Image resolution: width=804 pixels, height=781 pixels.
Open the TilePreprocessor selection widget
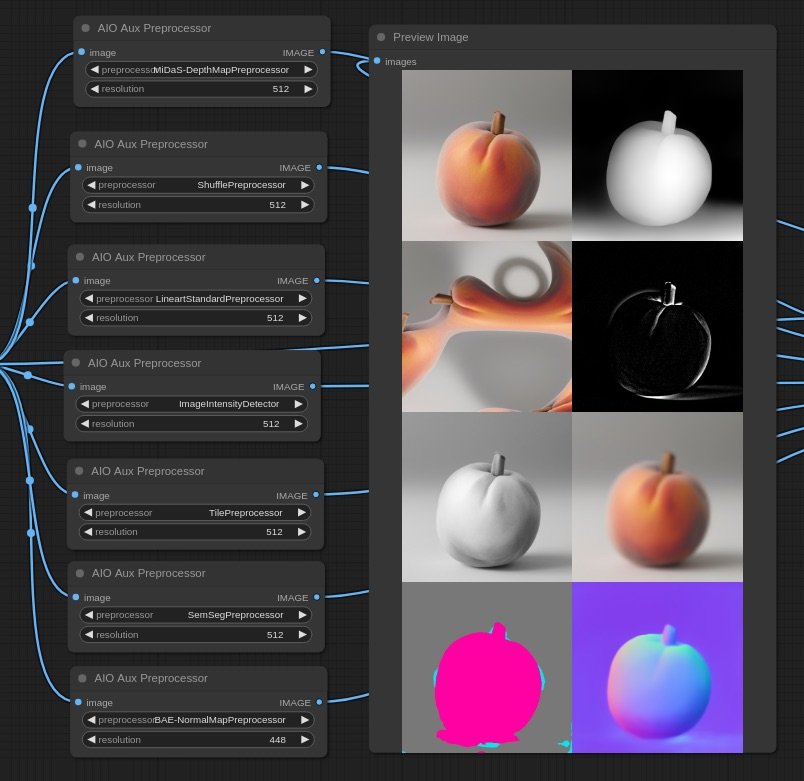(x=195, y=512)
